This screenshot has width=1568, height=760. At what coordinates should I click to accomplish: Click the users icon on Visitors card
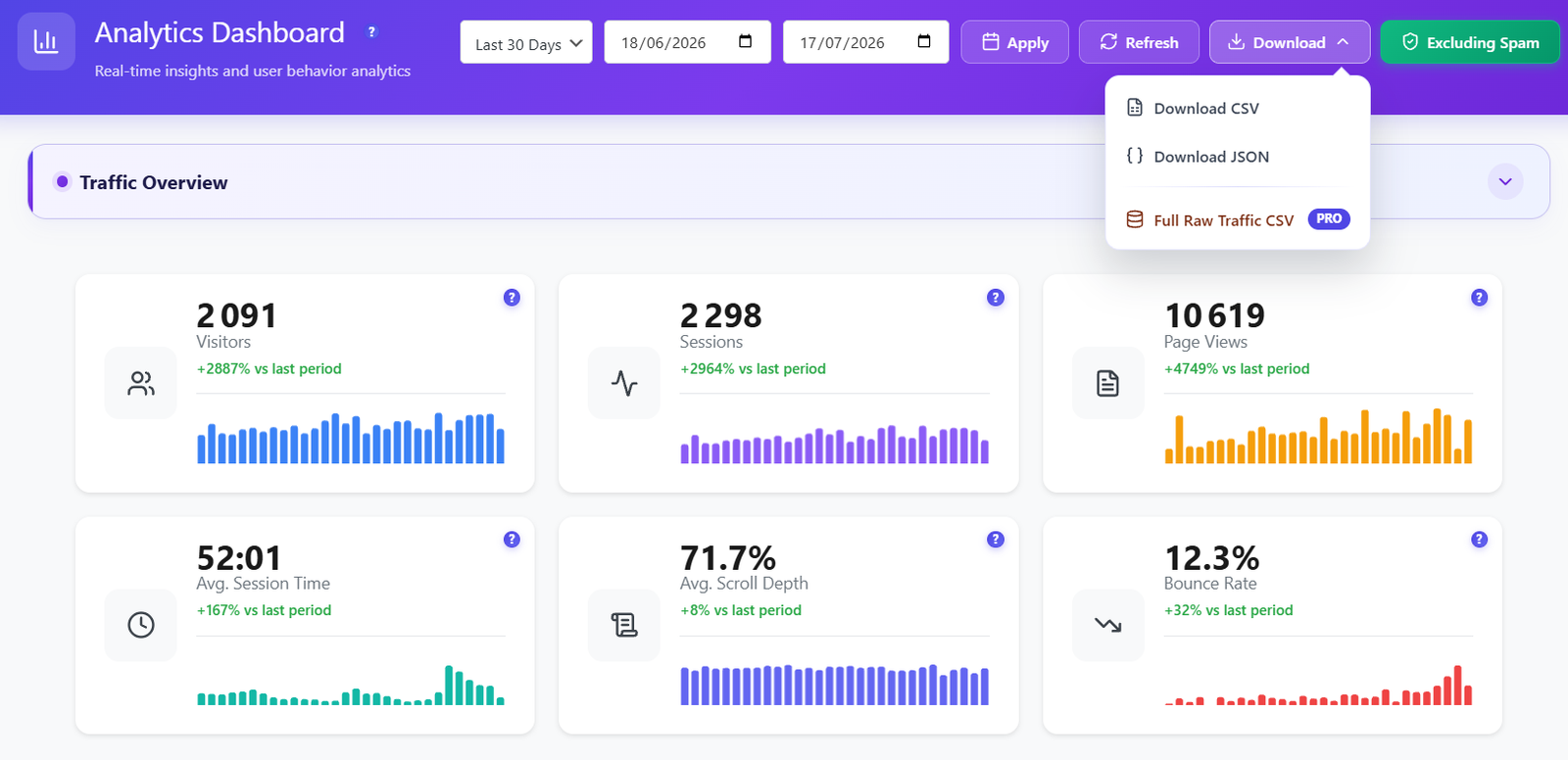click(141, 383)
